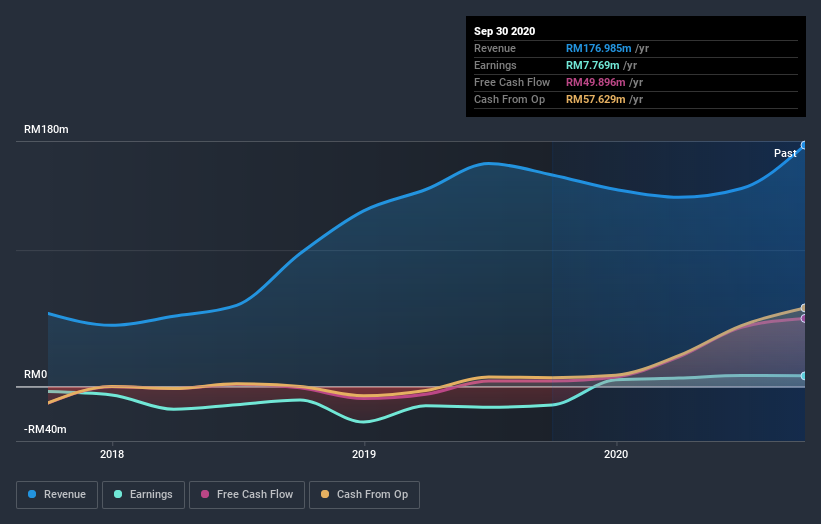
Task: Click the -RM40m y-axis label
Action: tap(45, 429)
